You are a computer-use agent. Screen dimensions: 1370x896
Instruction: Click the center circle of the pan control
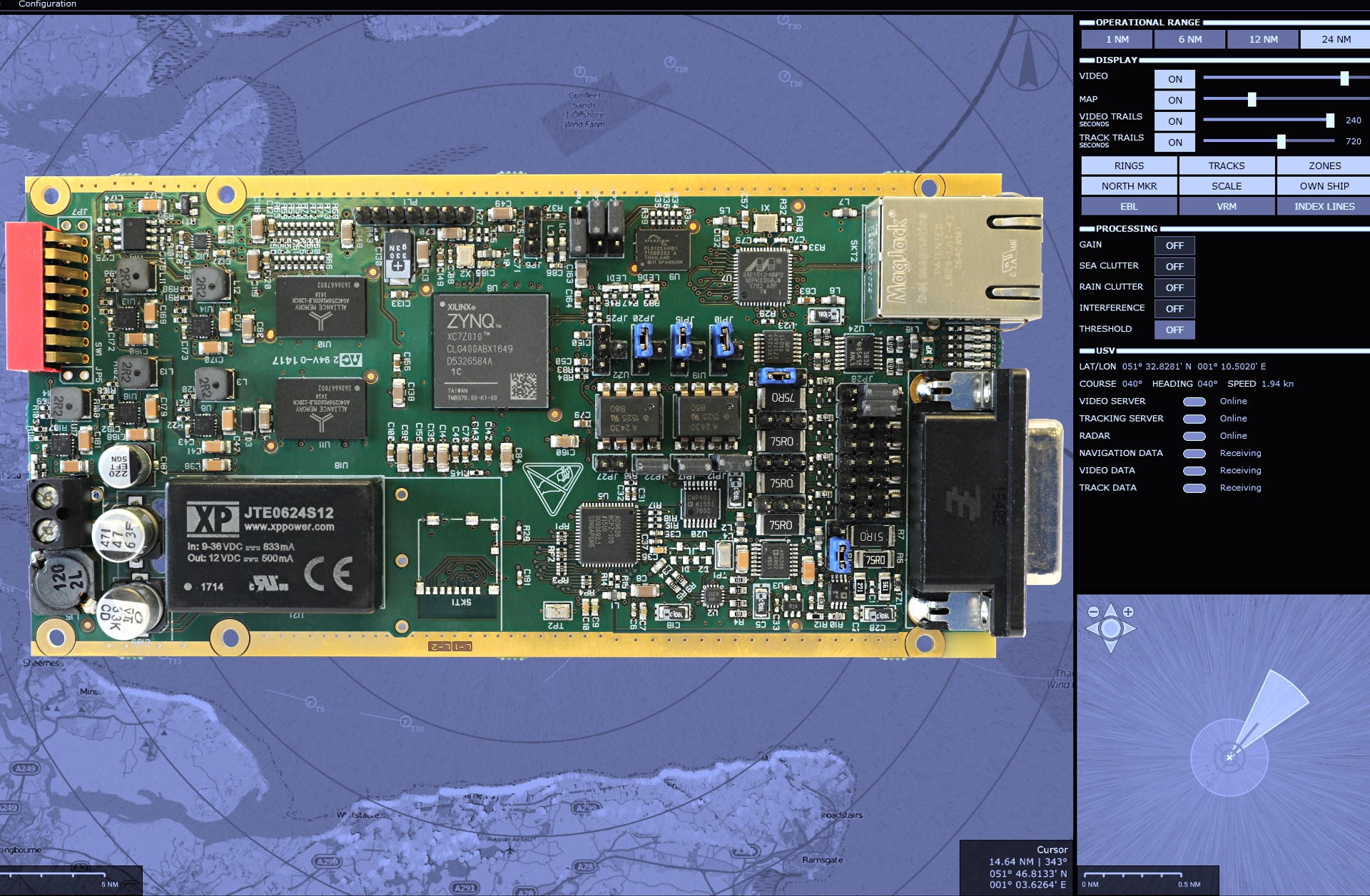click(x=1110, y=628)
